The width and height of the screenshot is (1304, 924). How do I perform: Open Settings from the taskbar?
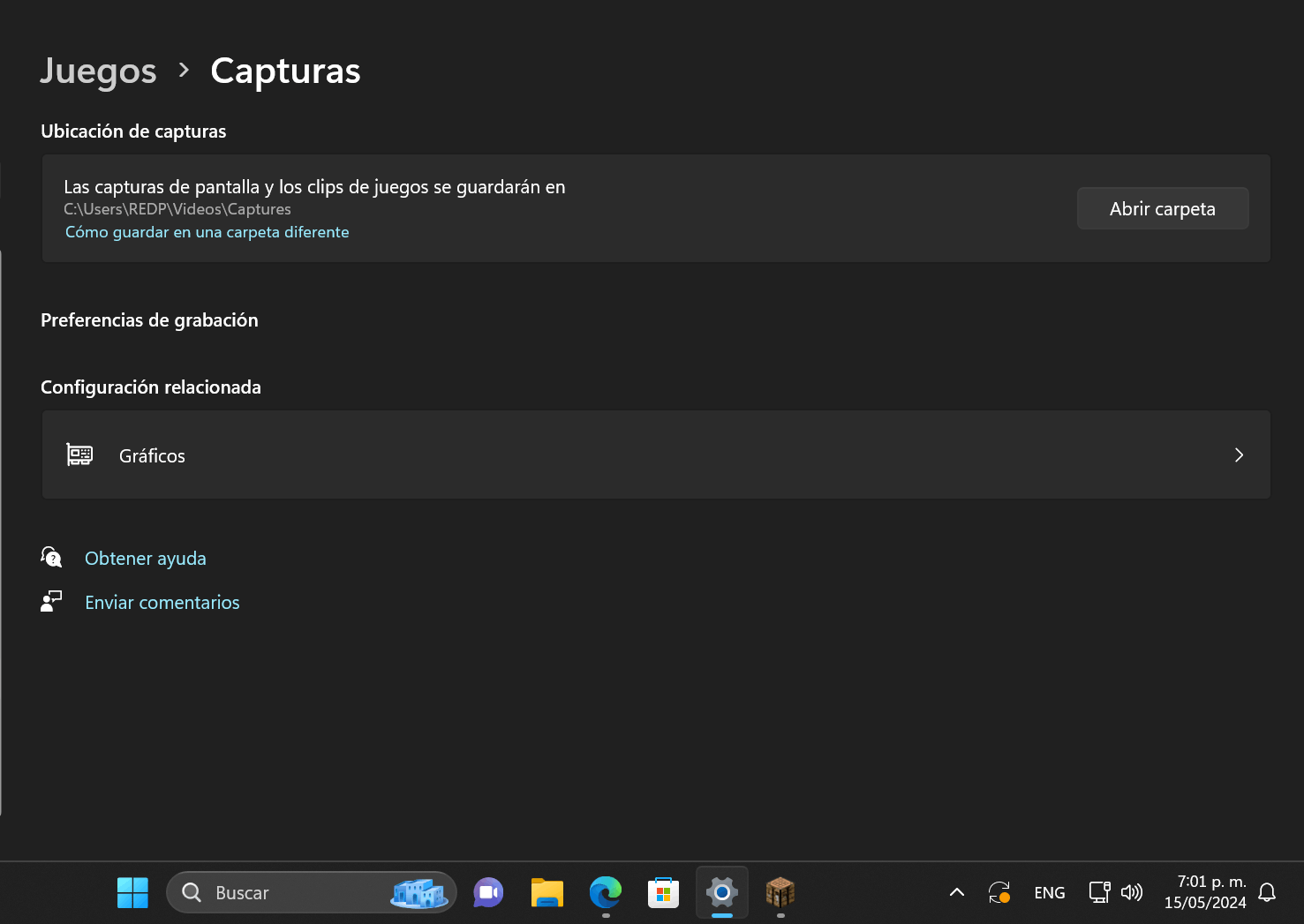pyautogui.click(x=722, y=892)
